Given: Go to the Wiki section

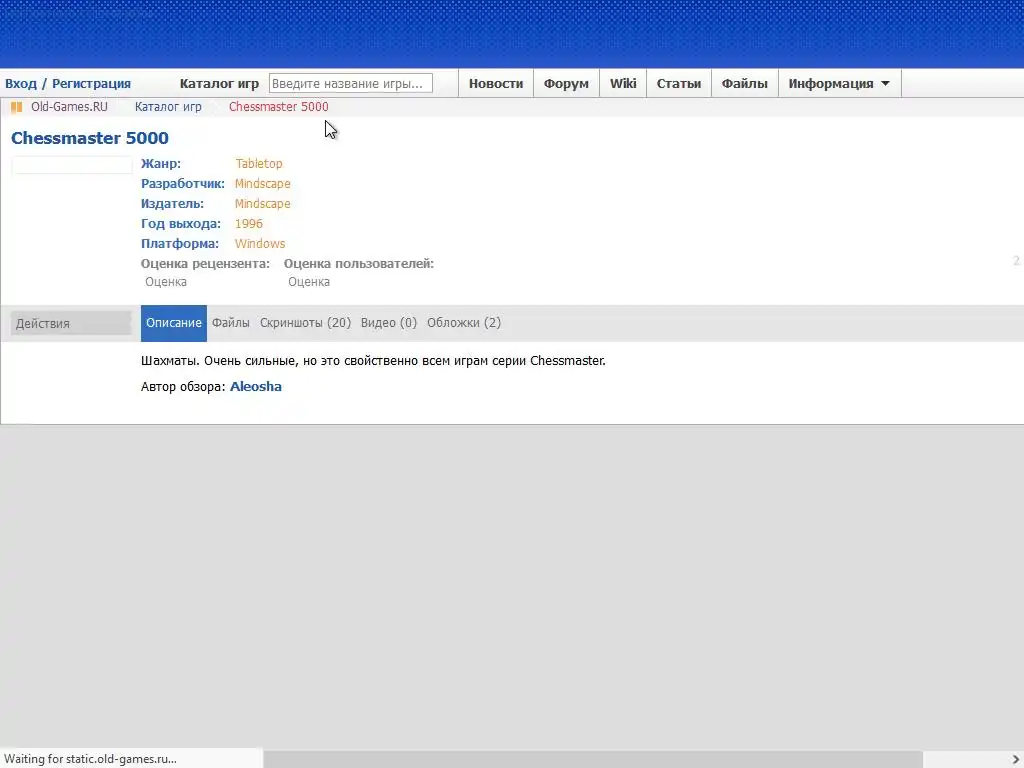Looking at the screenshot, I should pyautogui.click(x=623, y=84).
